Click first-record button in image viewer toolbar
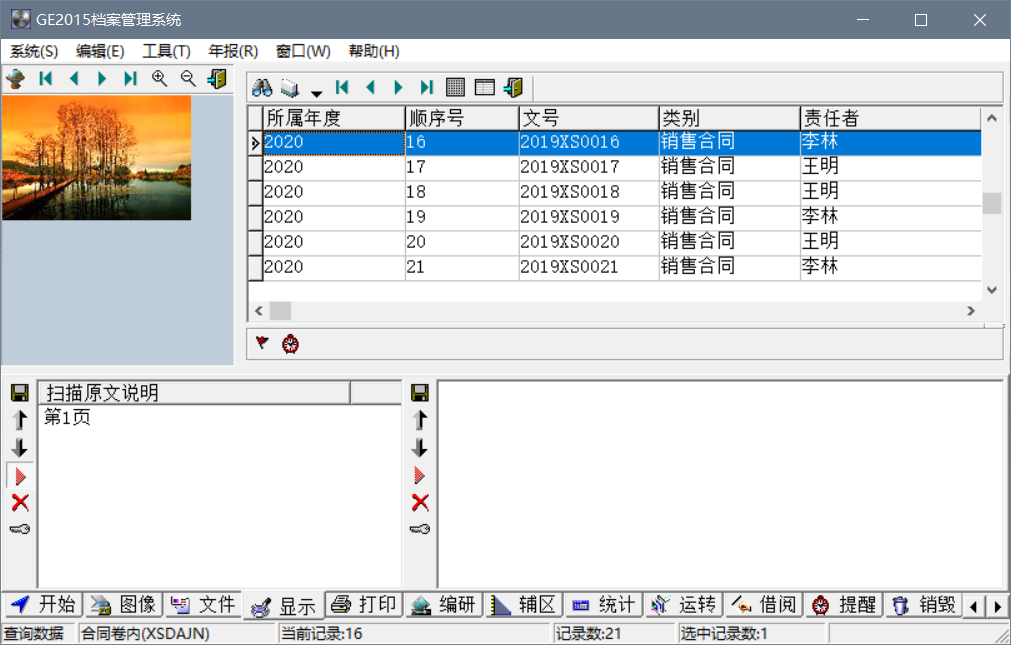This screenshot has width=1011, height=645. coord(45,79)
